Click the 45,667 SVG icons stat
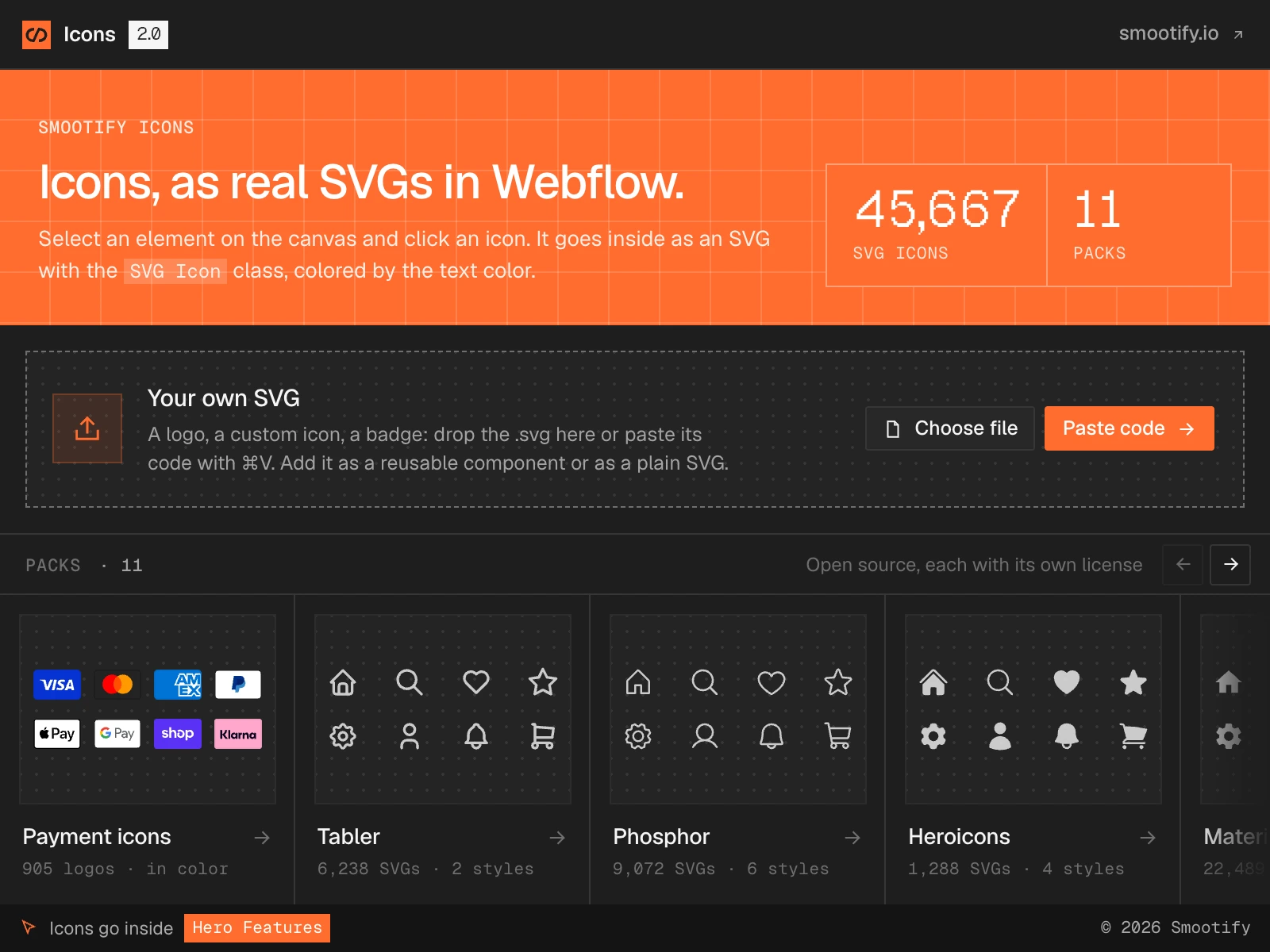 (x=937, y=225)
